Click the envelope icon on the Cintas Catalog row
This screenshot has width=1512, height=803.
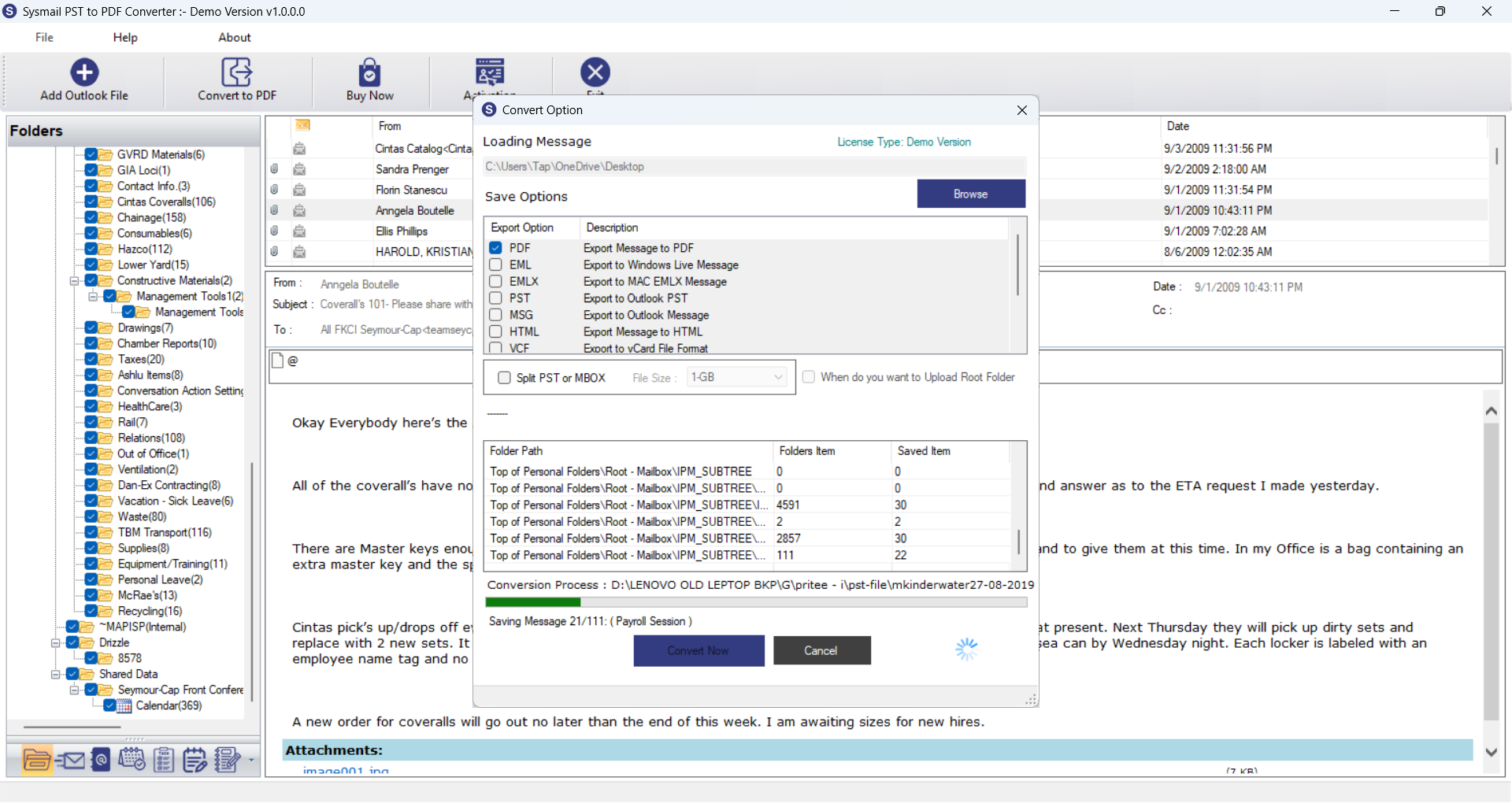point(299,149)
